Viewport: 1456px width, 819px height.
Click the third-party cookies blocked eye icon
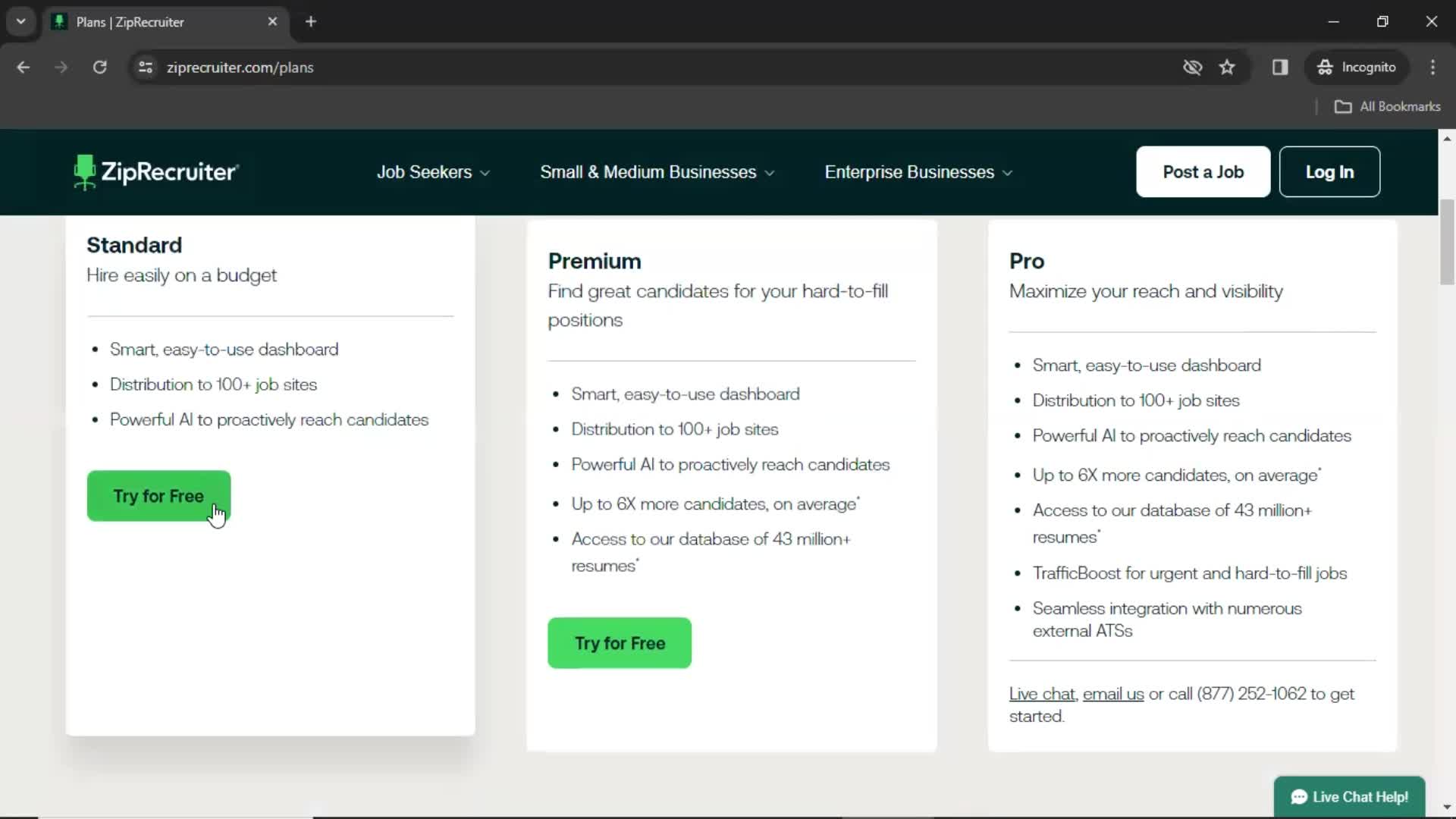1192,67
